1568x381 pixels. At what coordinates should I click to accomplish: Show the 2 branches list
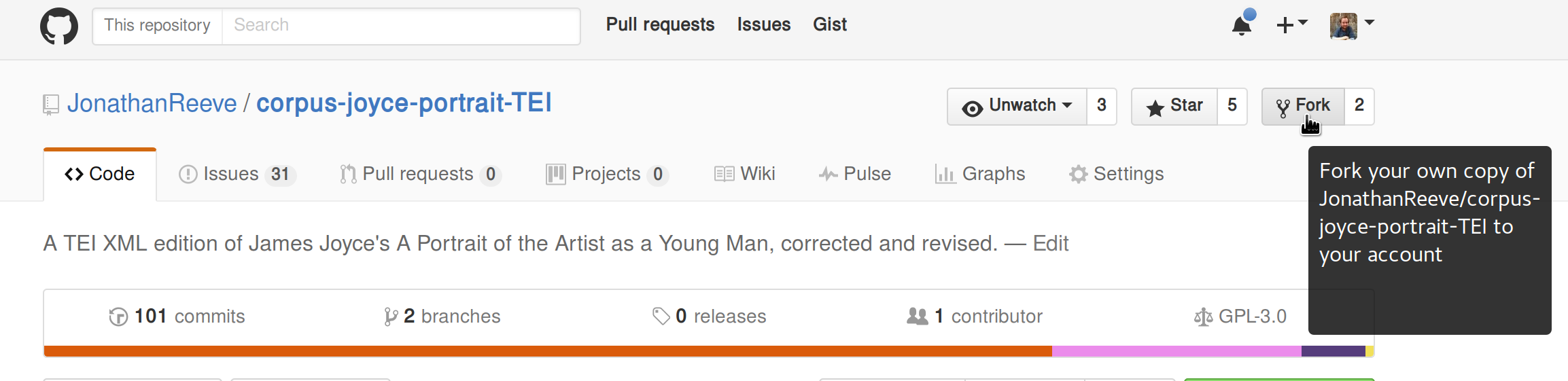coord(442,316)
